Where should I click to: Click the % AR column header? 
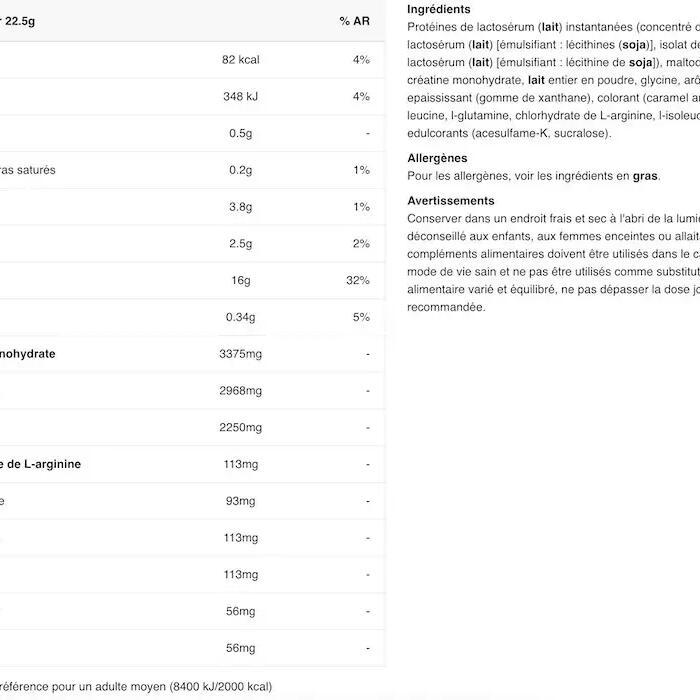[x=354, y=21]
